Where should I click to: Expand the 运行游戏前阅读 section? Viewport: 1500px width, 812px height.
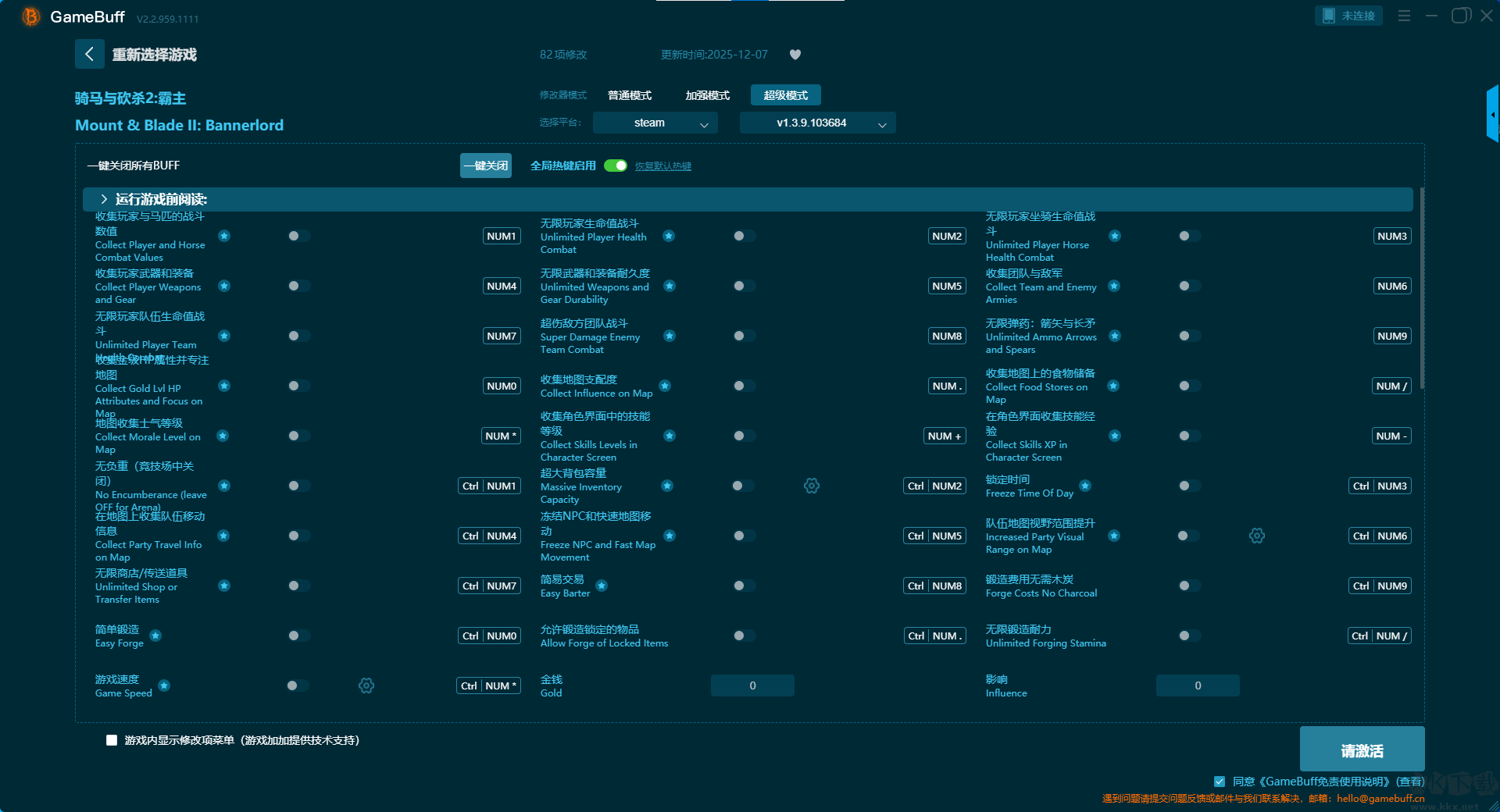click(x=104, y=199)
